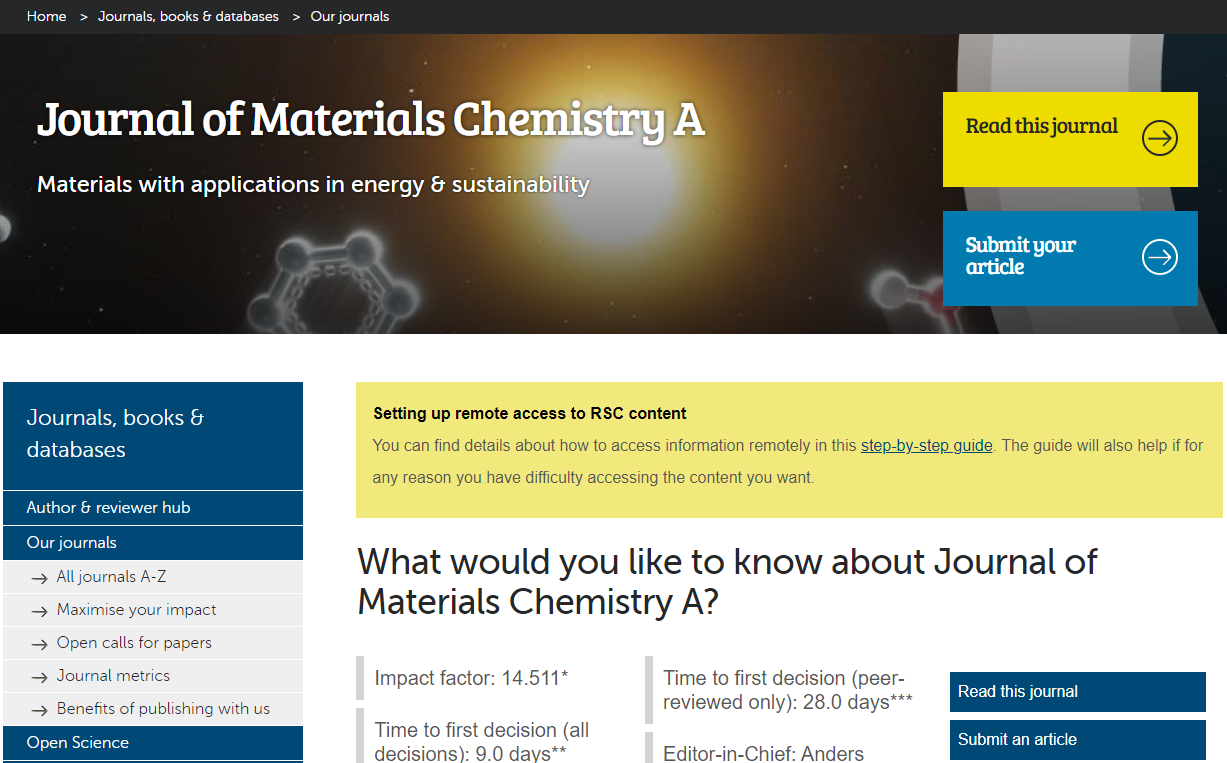Click arrow icon beside Maximise your impact
The width and height of the screenshot is (1227, 763).
(x=39, y=611)
